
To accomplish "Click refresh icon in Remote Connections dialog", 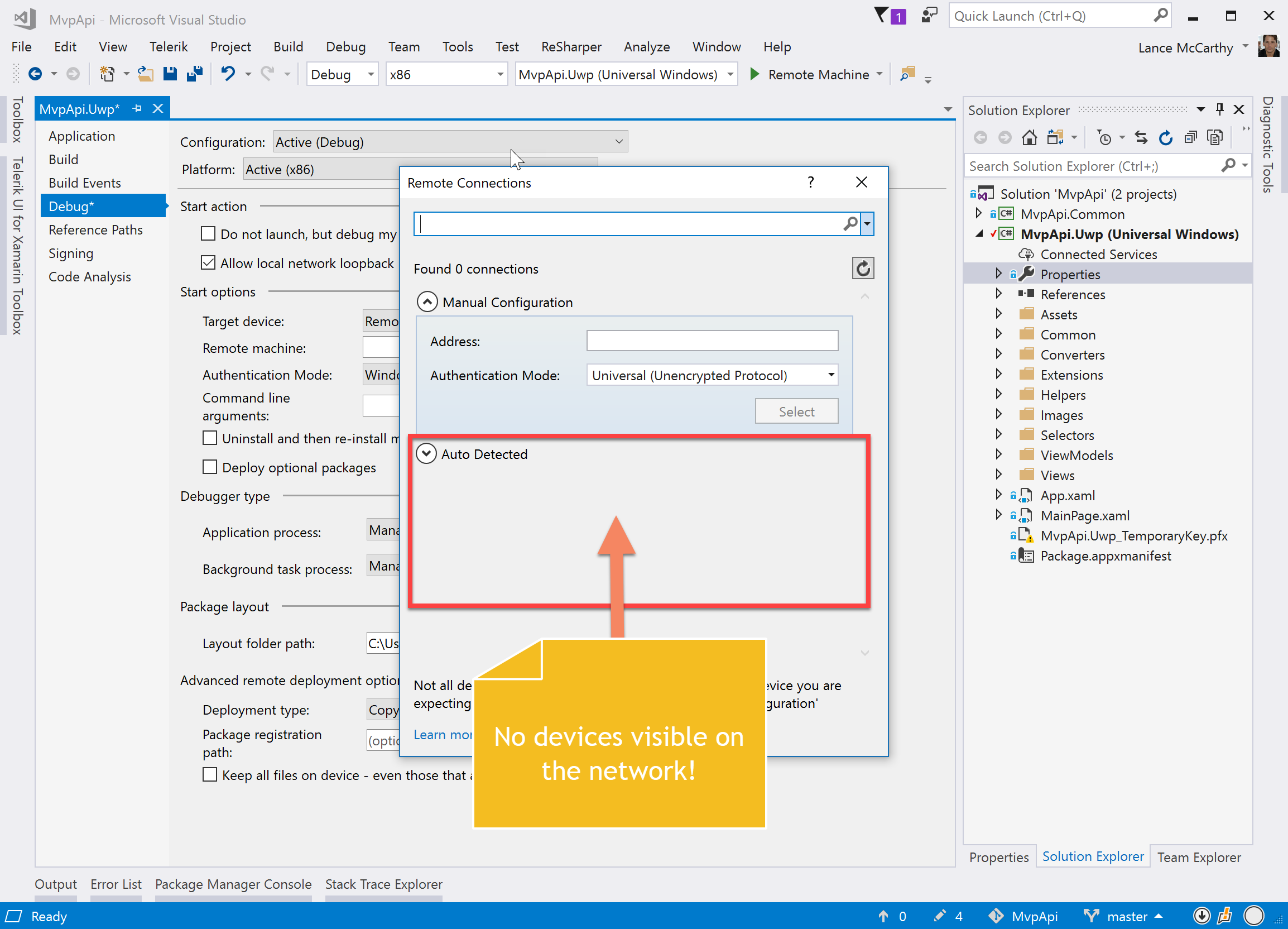I will point(862,268).
